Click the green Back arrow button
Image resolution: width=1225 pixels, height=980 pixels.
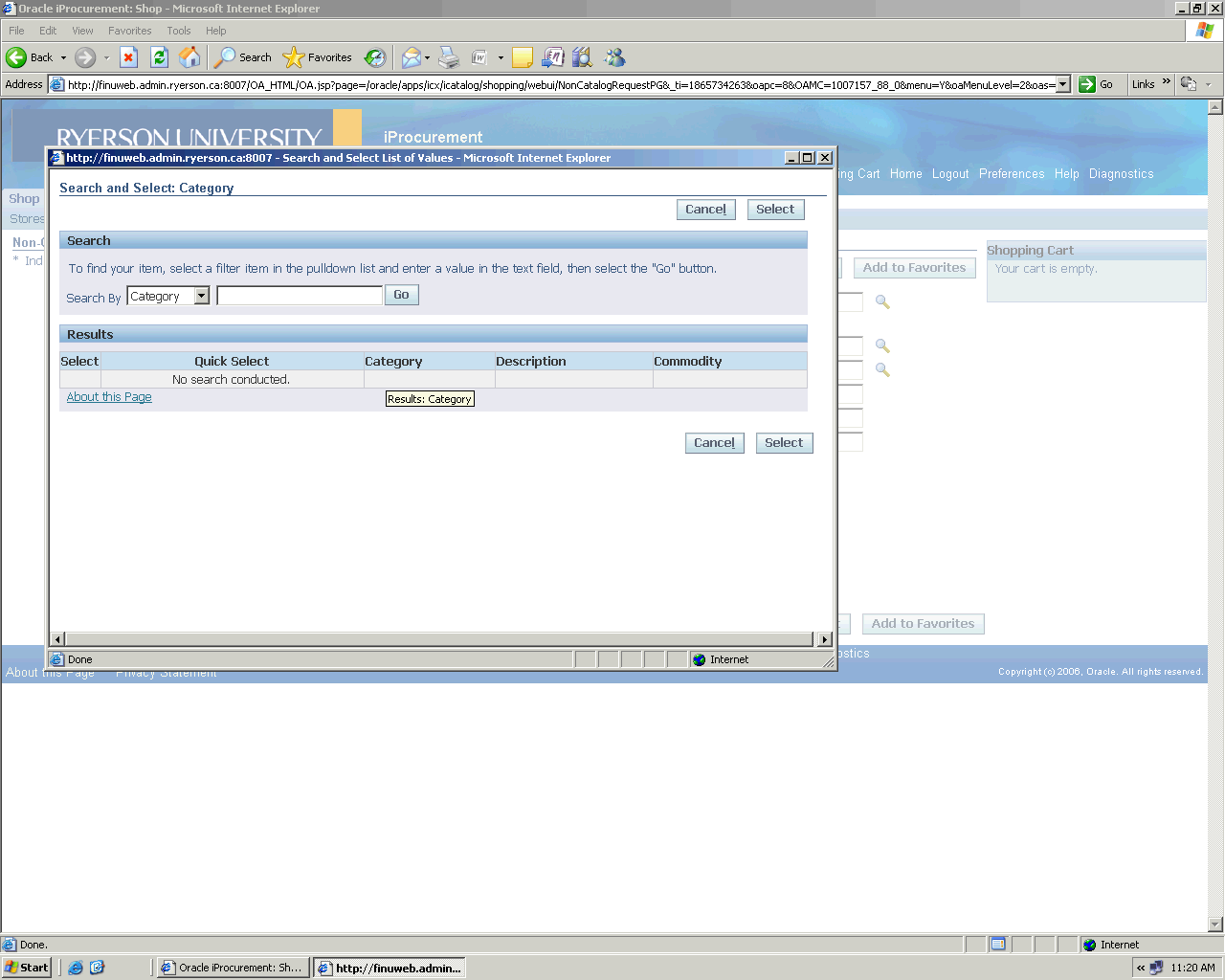pos(17,57)
